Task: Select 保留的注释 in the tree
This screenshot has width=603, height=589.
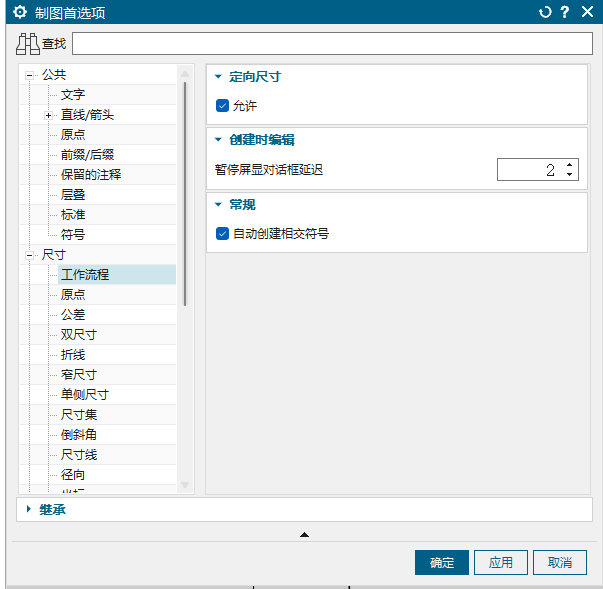Action: coord(91,175)
